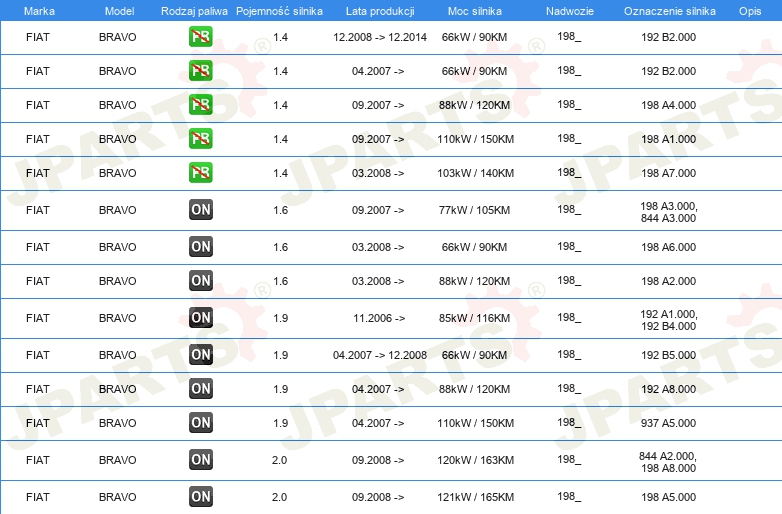
Task: Click the engine code 192 A8.000
Action: [x=669, y=389]
